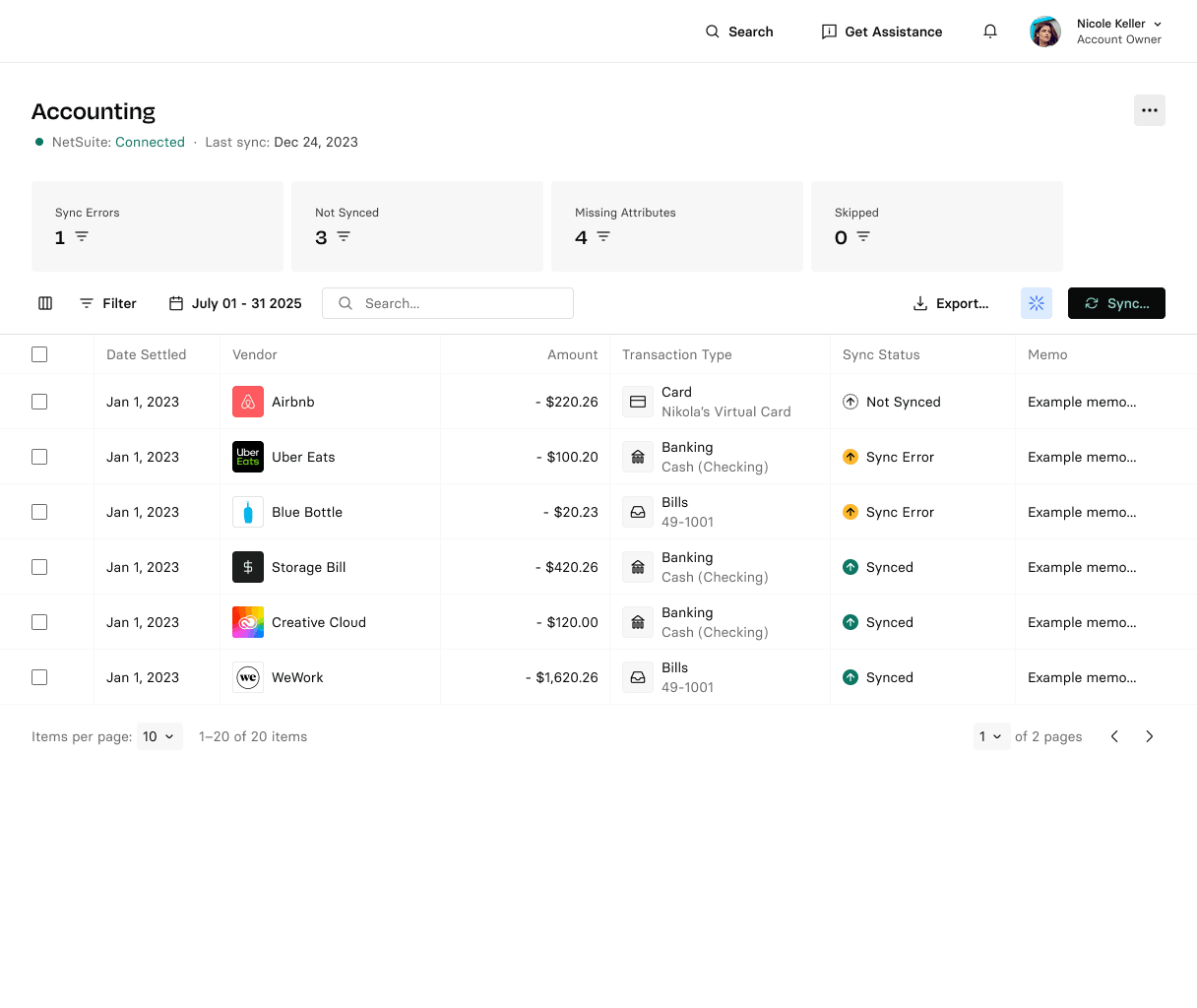Viewport: 1197px width, 1008px height.
Task: Click the Memo column header
Action: click(1047, 354)
